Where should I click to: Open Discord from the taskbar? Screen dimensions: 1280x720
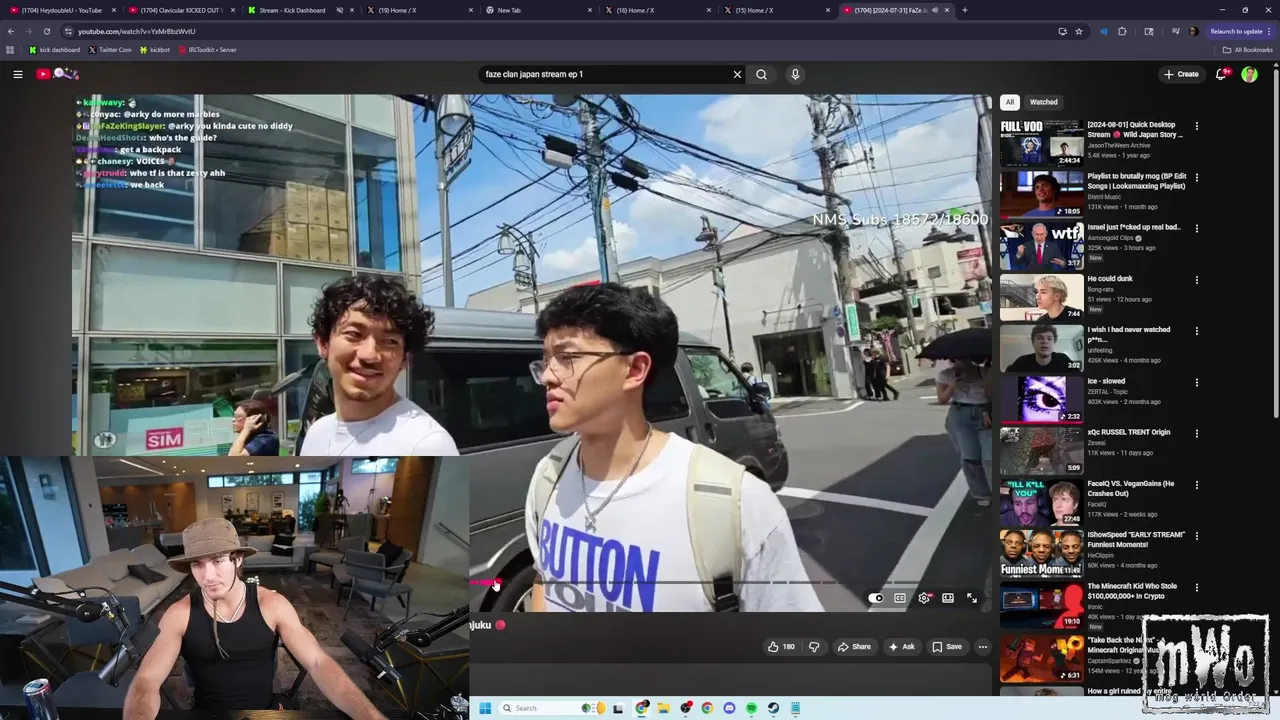pos(729,708)
